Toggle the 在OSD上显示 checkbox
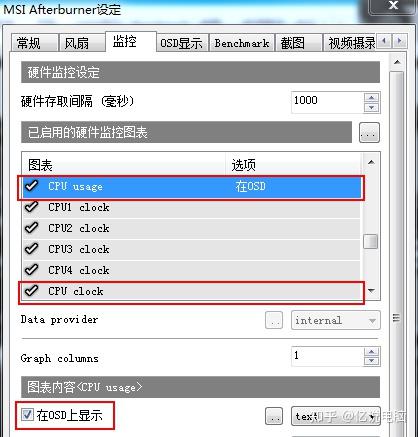The width and height of the screenshot is (418, 437). [x=27, y=415]
